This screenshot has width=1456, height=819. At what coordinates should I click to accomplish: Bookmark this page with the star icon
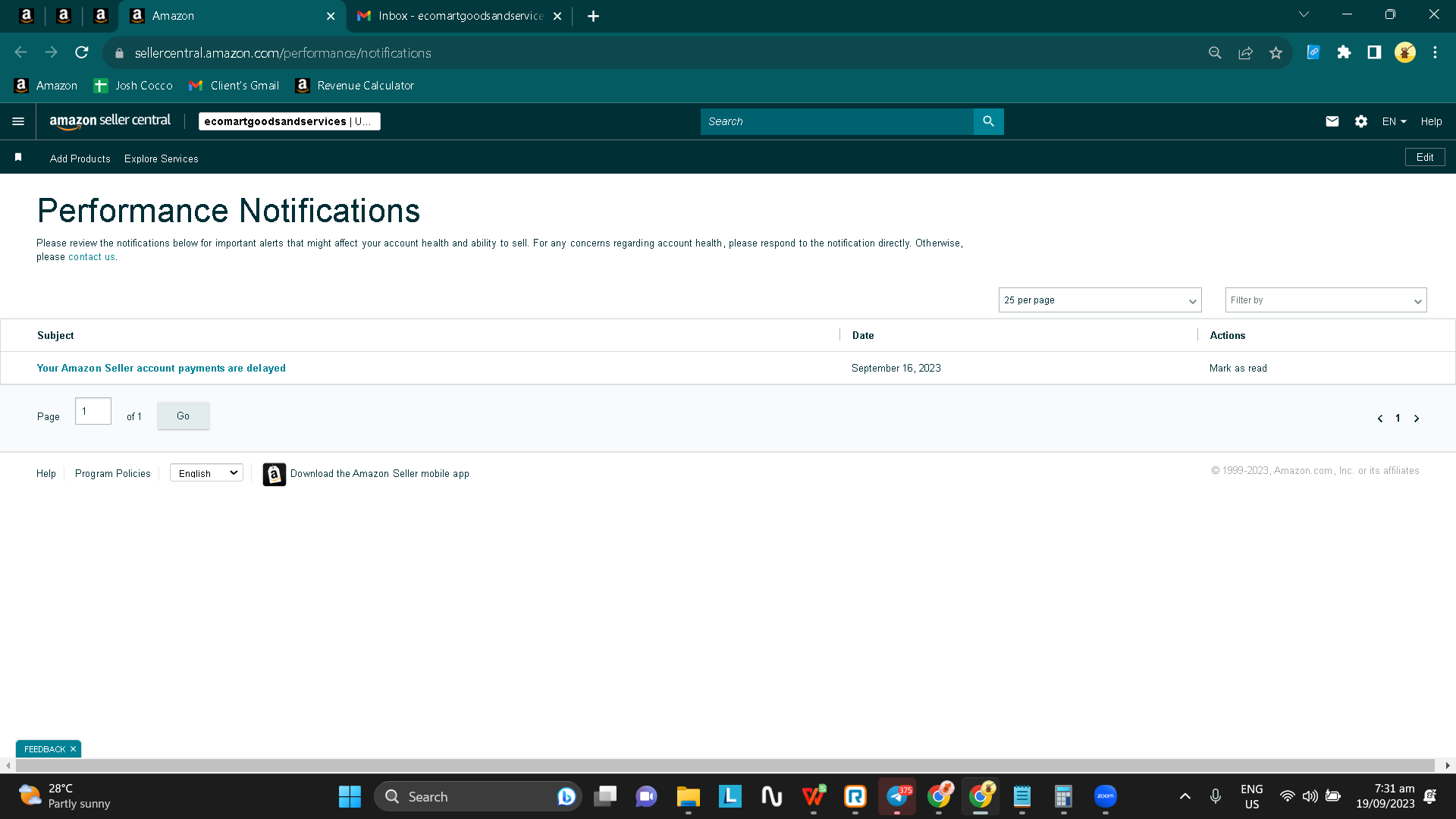1276,52
